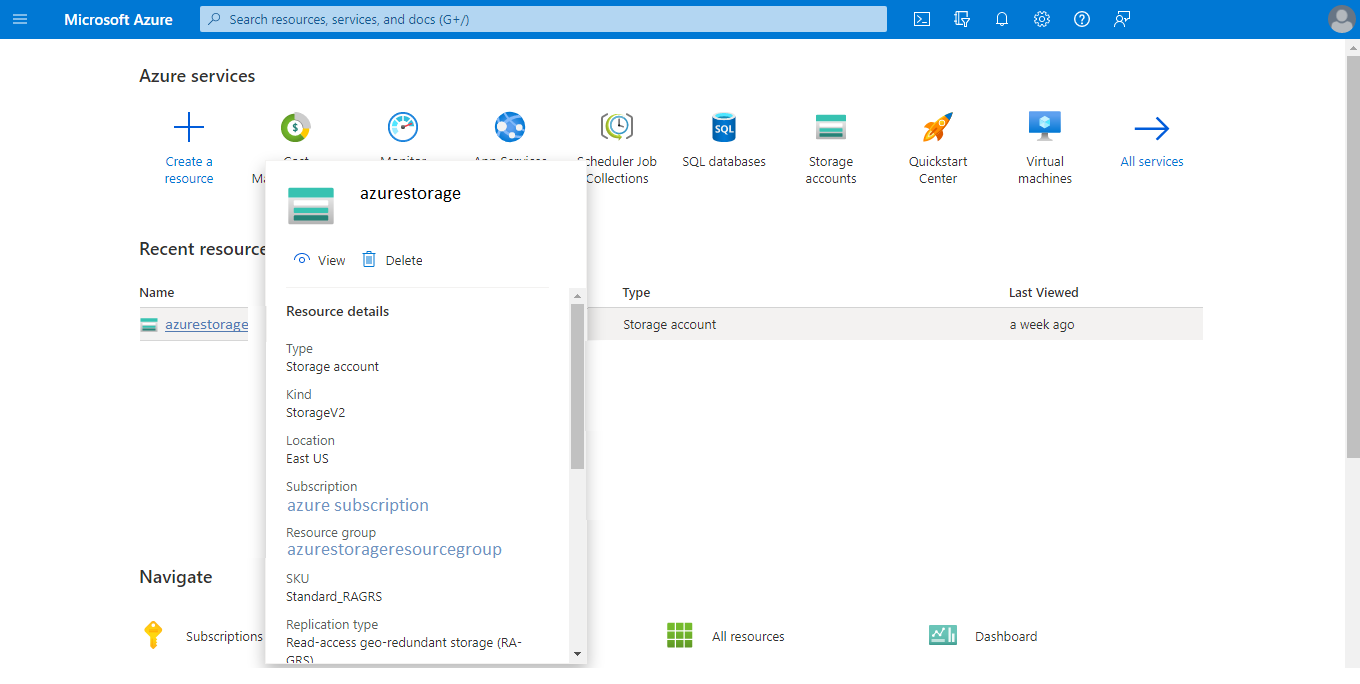Click the Last Viewed column header
The image size is (1360, 684).
1043,292
